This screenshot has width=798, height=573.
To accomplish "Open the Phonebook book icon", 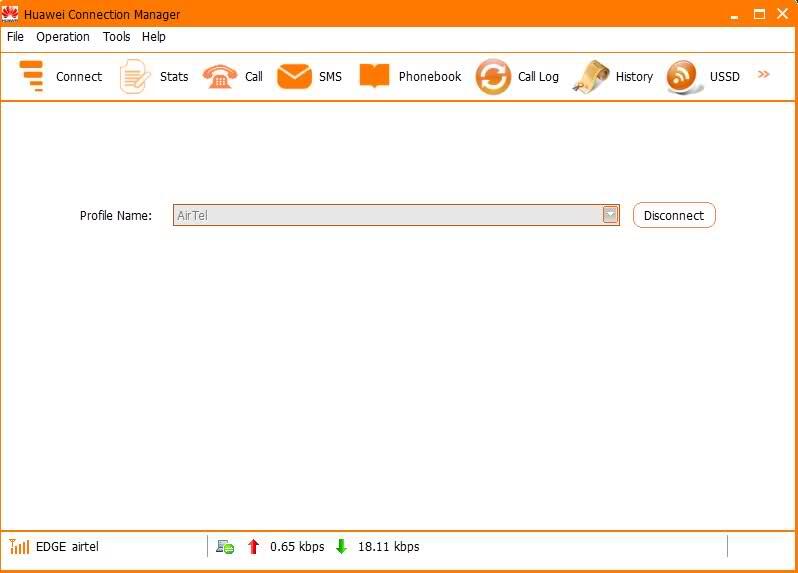I will (x=374, y=76).
